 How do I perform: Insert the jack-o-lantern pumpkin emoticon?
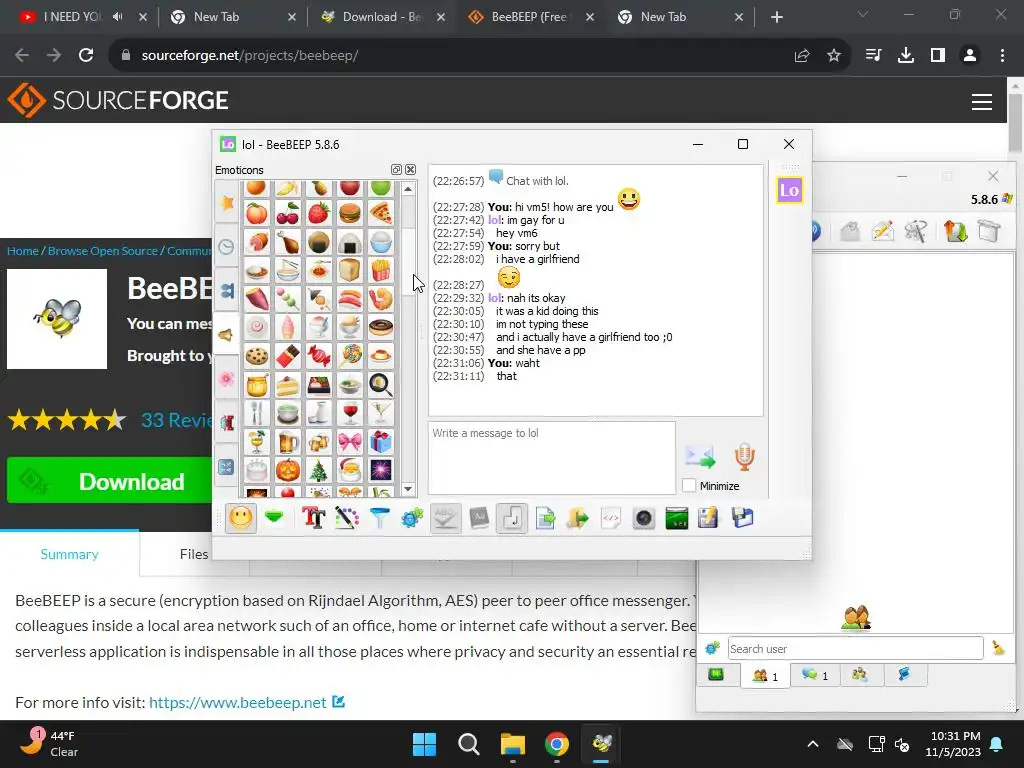[287, 470]
